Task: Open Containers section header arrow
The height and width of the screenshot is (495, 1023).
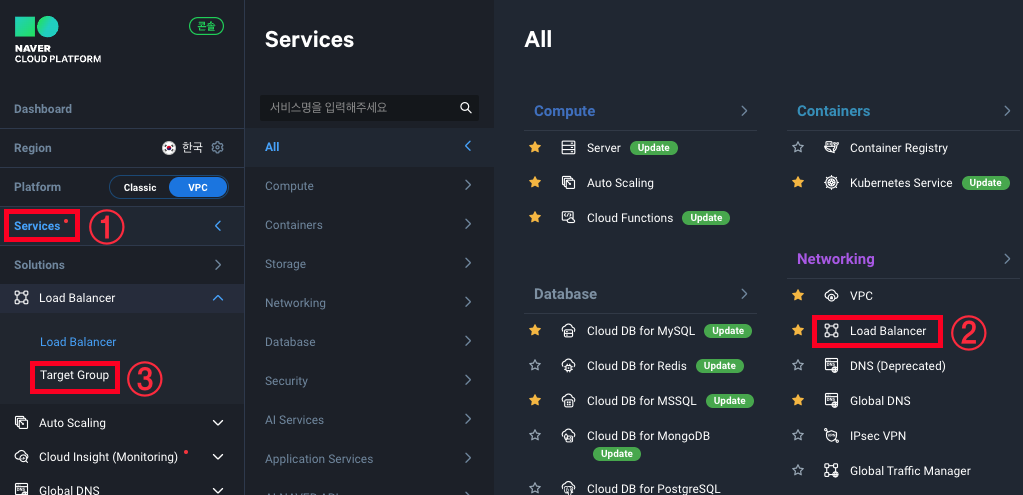Action: point(1007,111)
